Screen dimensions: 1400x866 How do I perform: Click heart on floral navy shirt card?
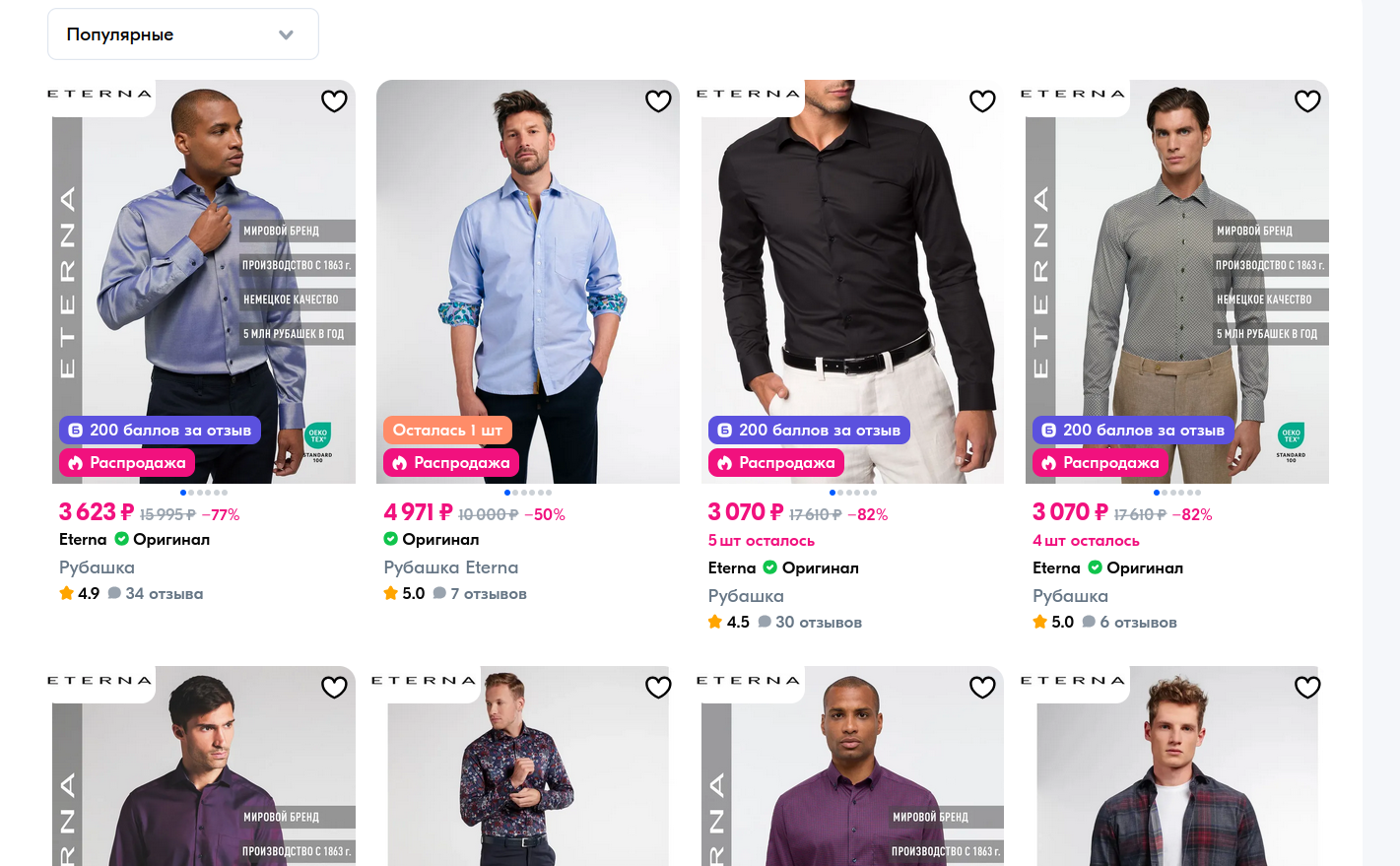(658, 687)
